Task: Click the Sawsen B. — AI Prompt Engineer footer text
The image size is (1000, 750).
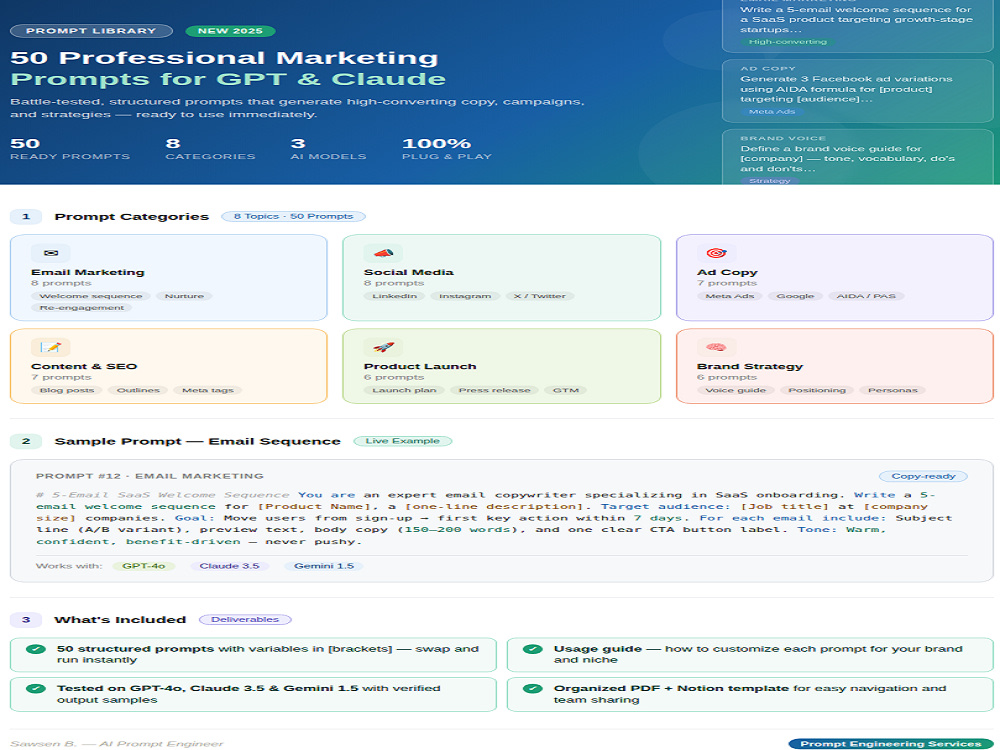Action: 117,744
